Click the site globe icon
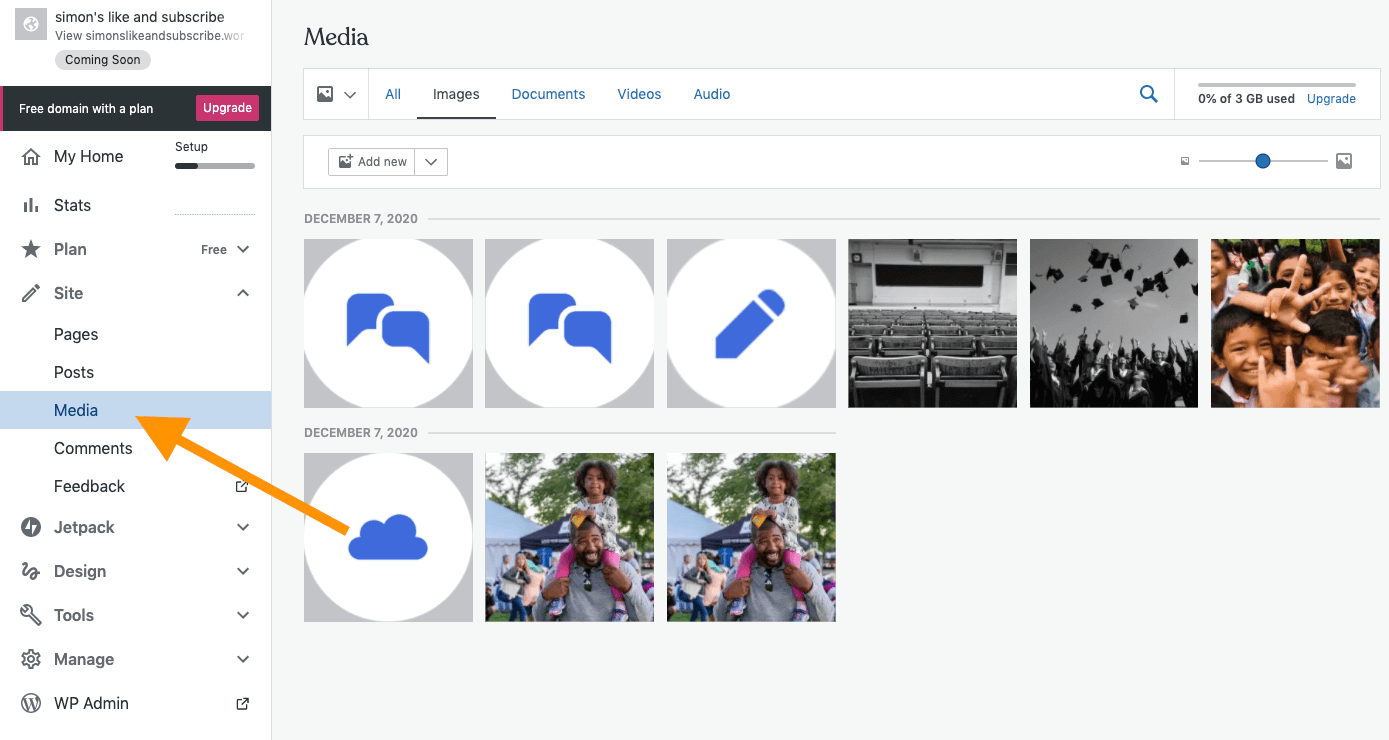This screenshot has width=1389, height=740. 31,25
